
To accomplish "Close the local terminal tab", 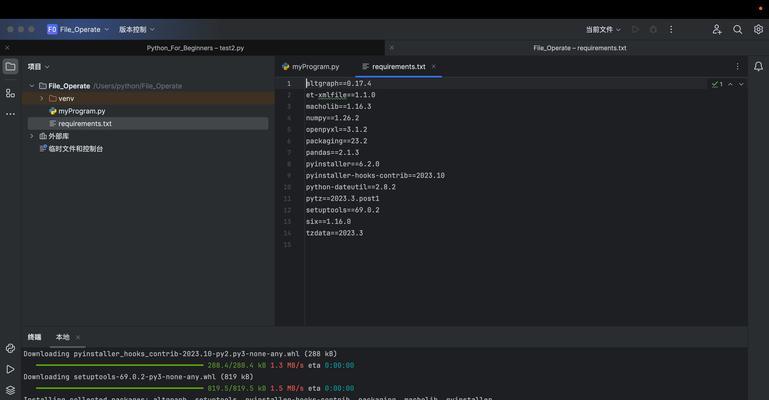I will pyautogui.click(x=78, y=337).
